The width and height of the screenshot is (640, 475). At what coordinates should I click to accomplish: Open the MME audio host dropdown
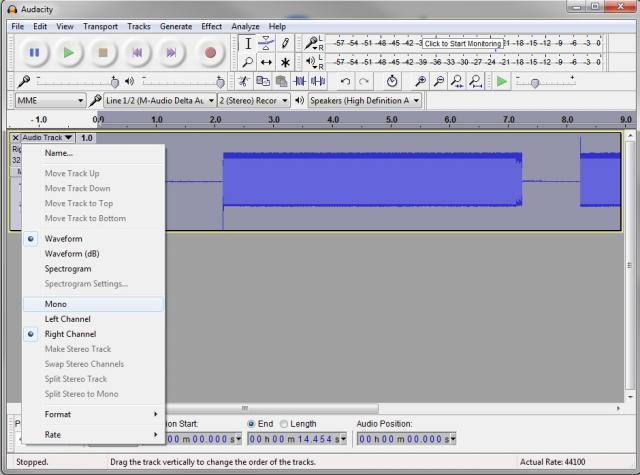coord(51,100)
